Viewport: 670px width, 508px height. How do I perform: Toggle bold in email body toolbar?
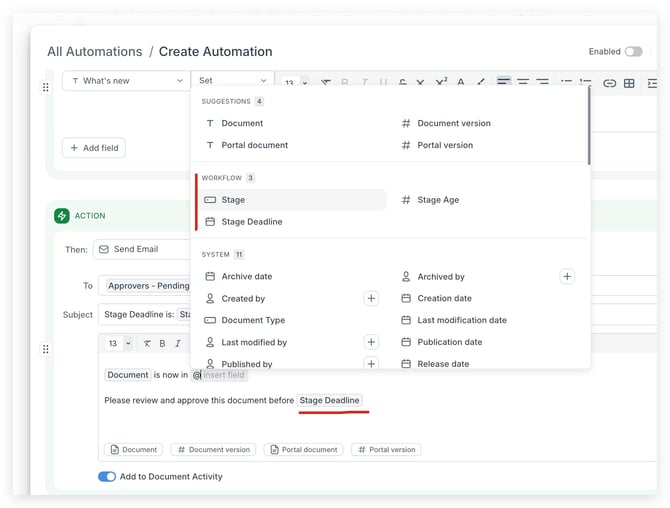click(162, 344)
